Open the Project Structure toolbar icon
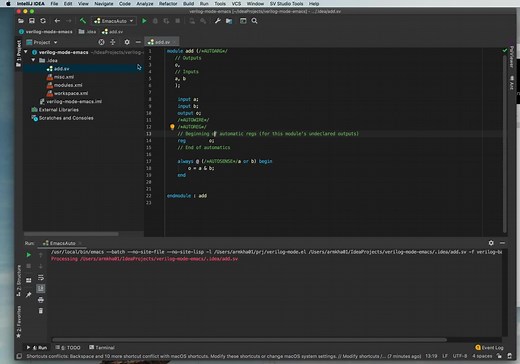This screenshot has width=520, height=364. pos(229,21)
